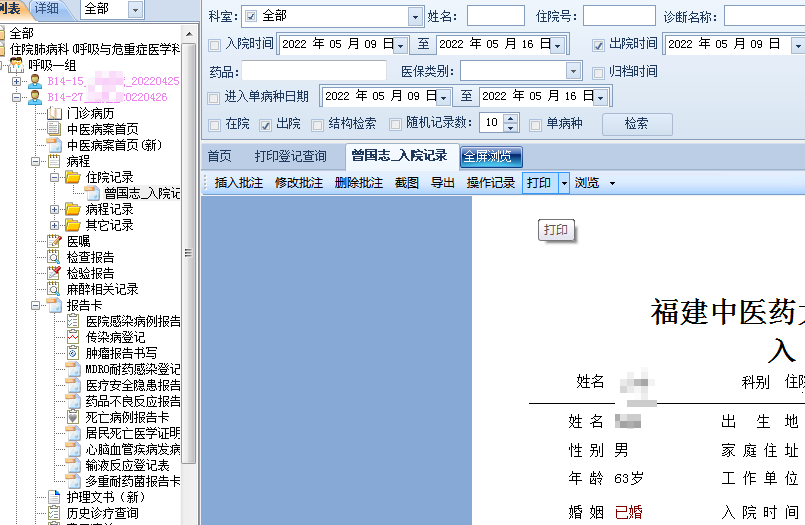
Task: Click the 检索 search button
Action: tap(637, 124)
